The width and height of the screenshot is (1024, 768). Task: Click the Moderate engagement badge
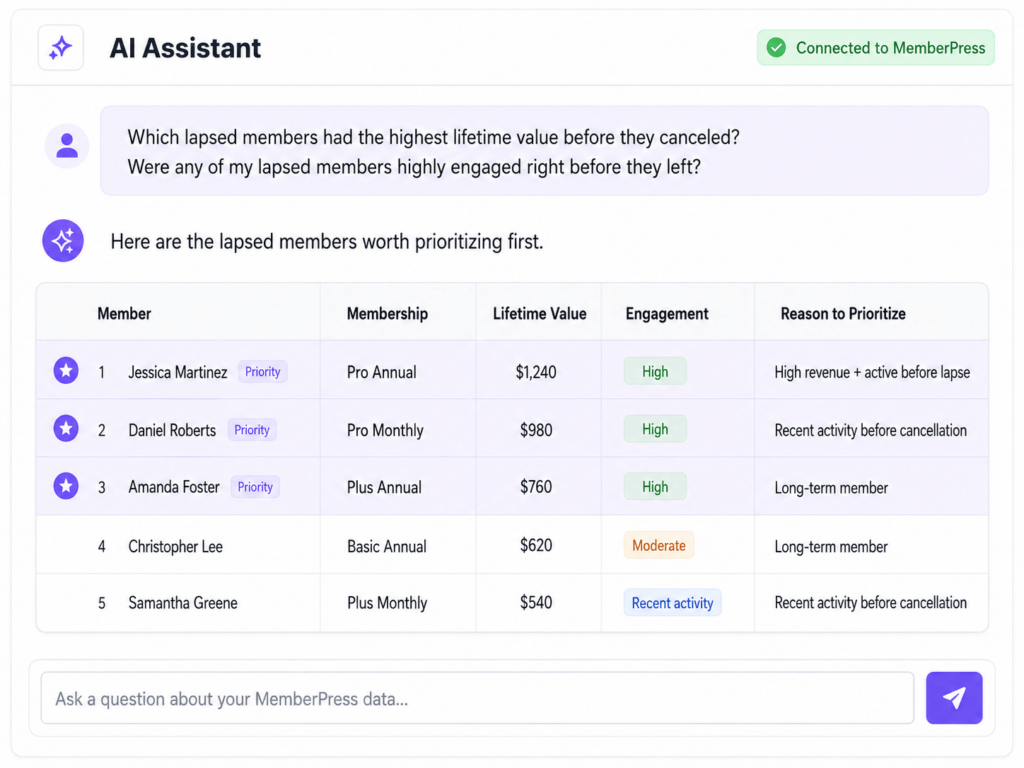[659, 545]
